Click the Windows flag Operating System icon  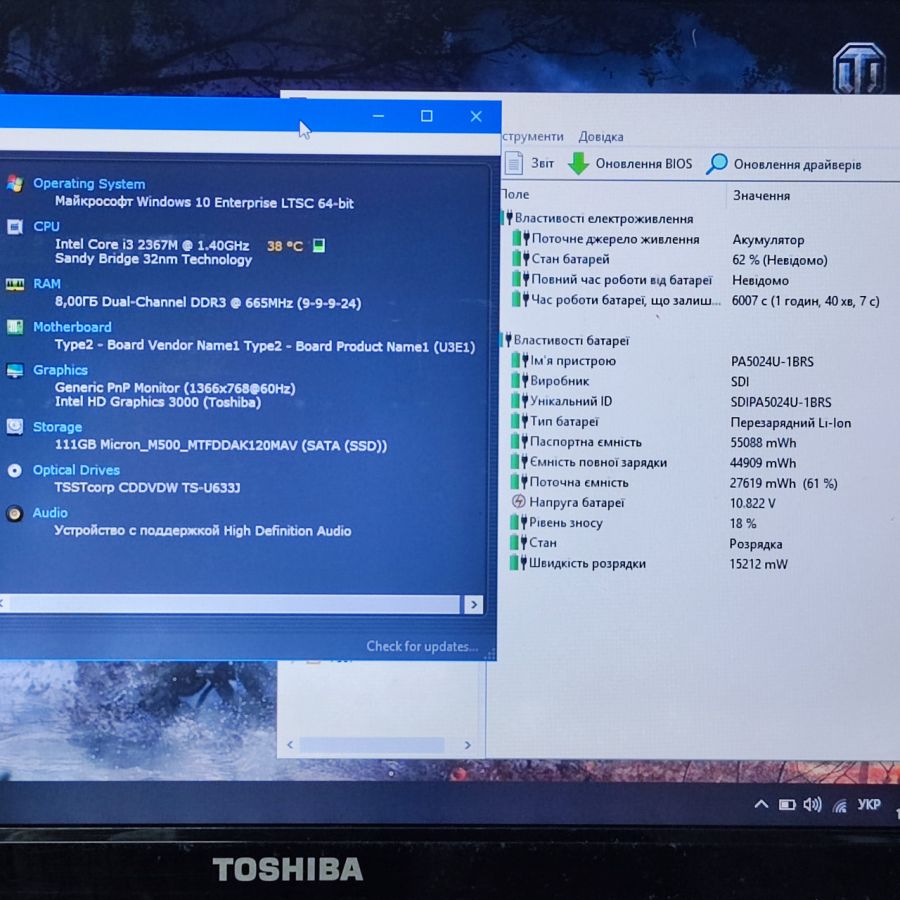pos(15,184)
